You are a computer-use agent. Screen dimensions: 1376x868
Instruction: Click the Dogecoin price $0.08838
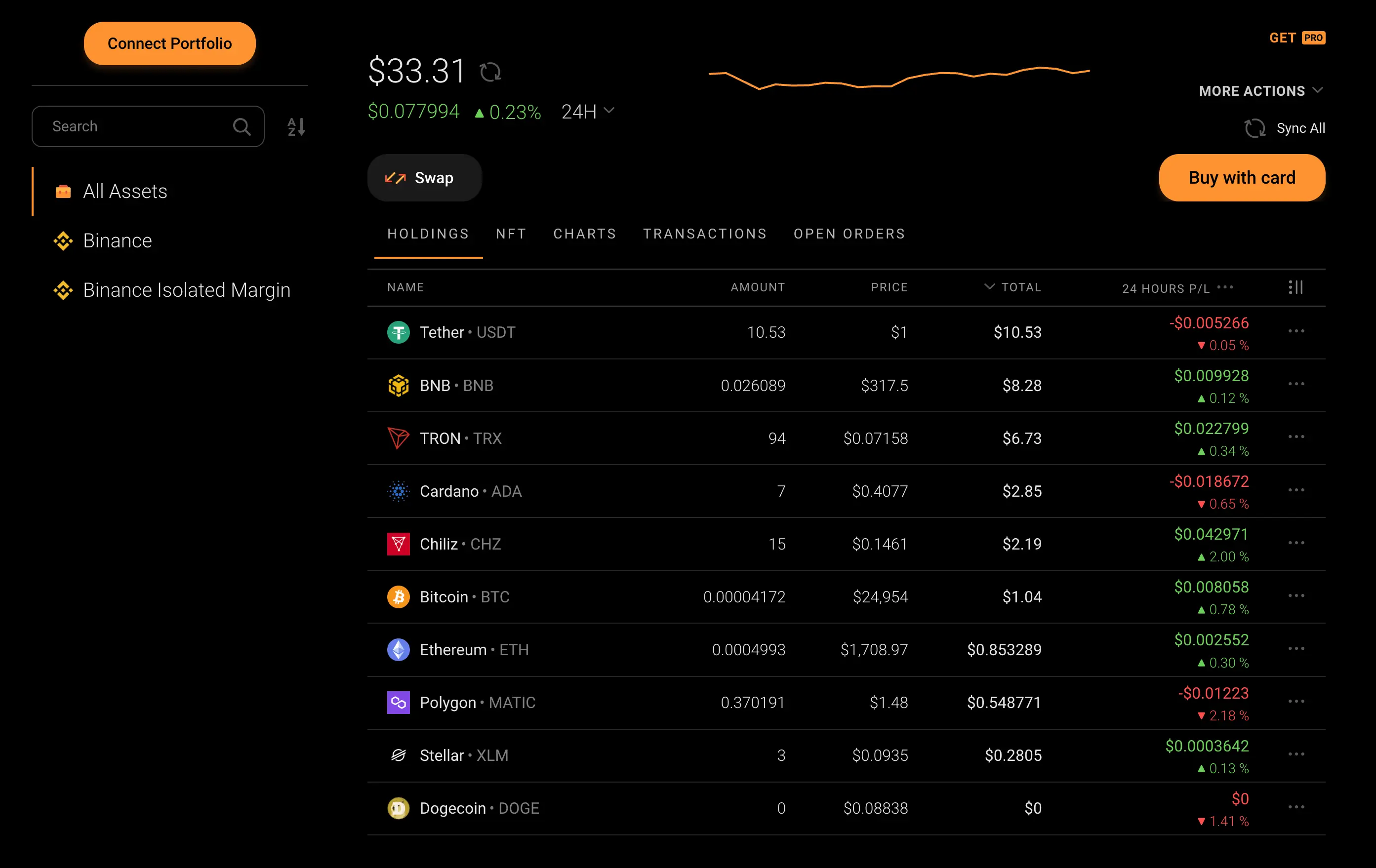pyautogui.click(x=875, y=808)
